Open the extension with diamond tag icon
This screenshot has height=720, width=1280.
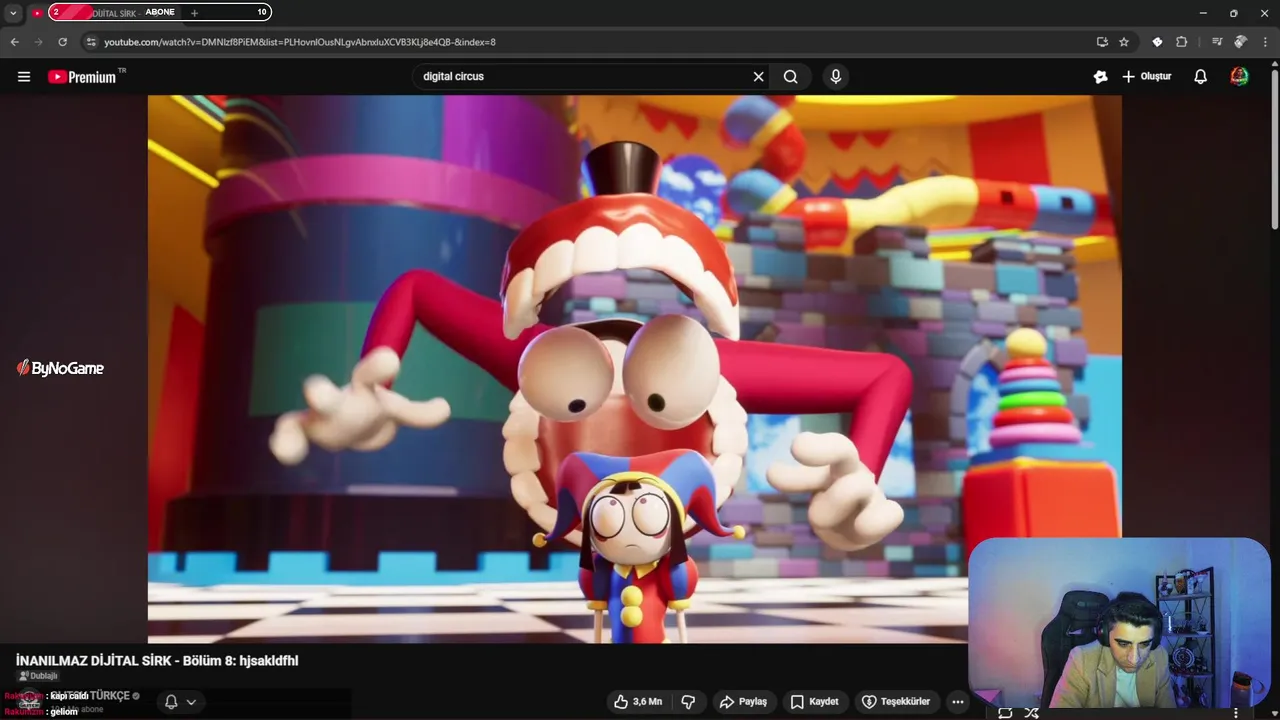point(1157,42)
